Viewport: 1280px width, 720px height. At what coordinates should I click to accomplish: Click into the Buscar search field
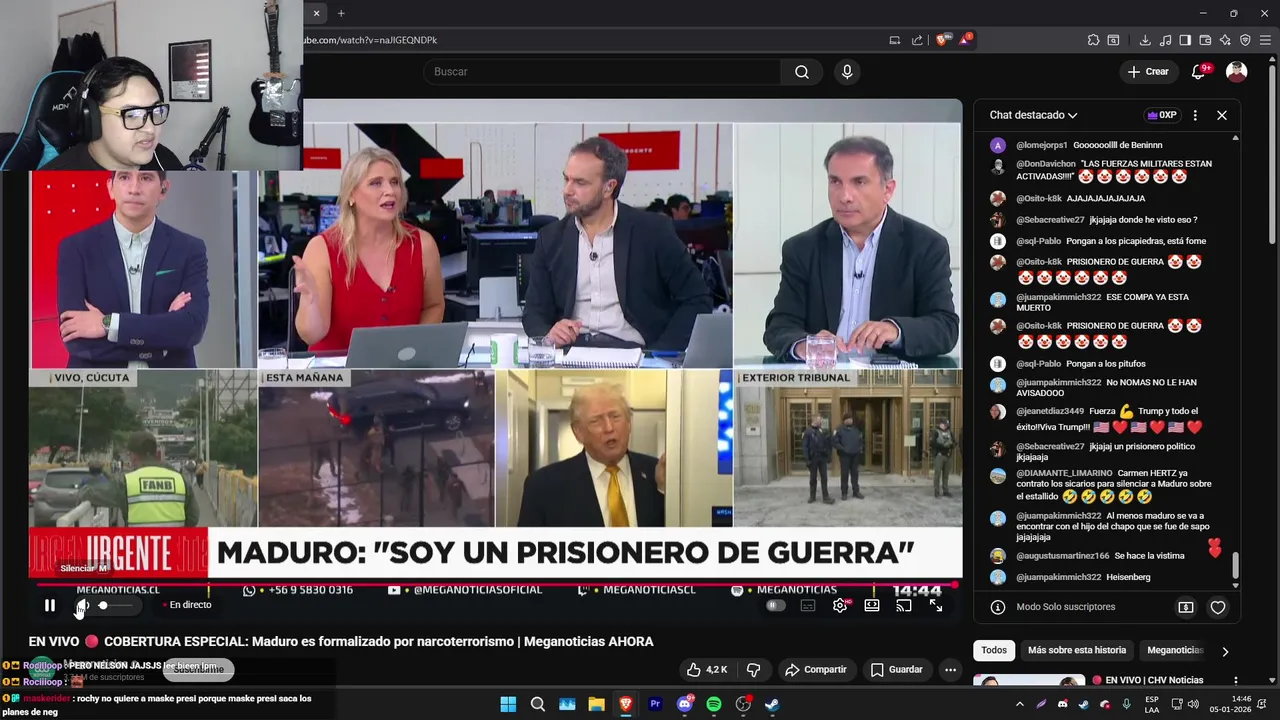click(x=602, y=72)
